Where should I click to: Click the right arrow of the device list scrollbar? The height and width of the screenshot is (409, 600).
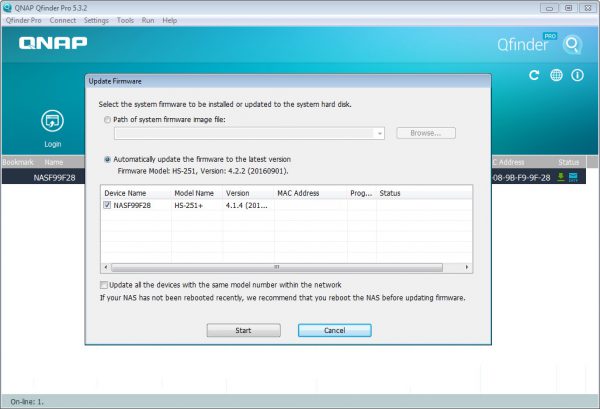[x=467, y=267]
